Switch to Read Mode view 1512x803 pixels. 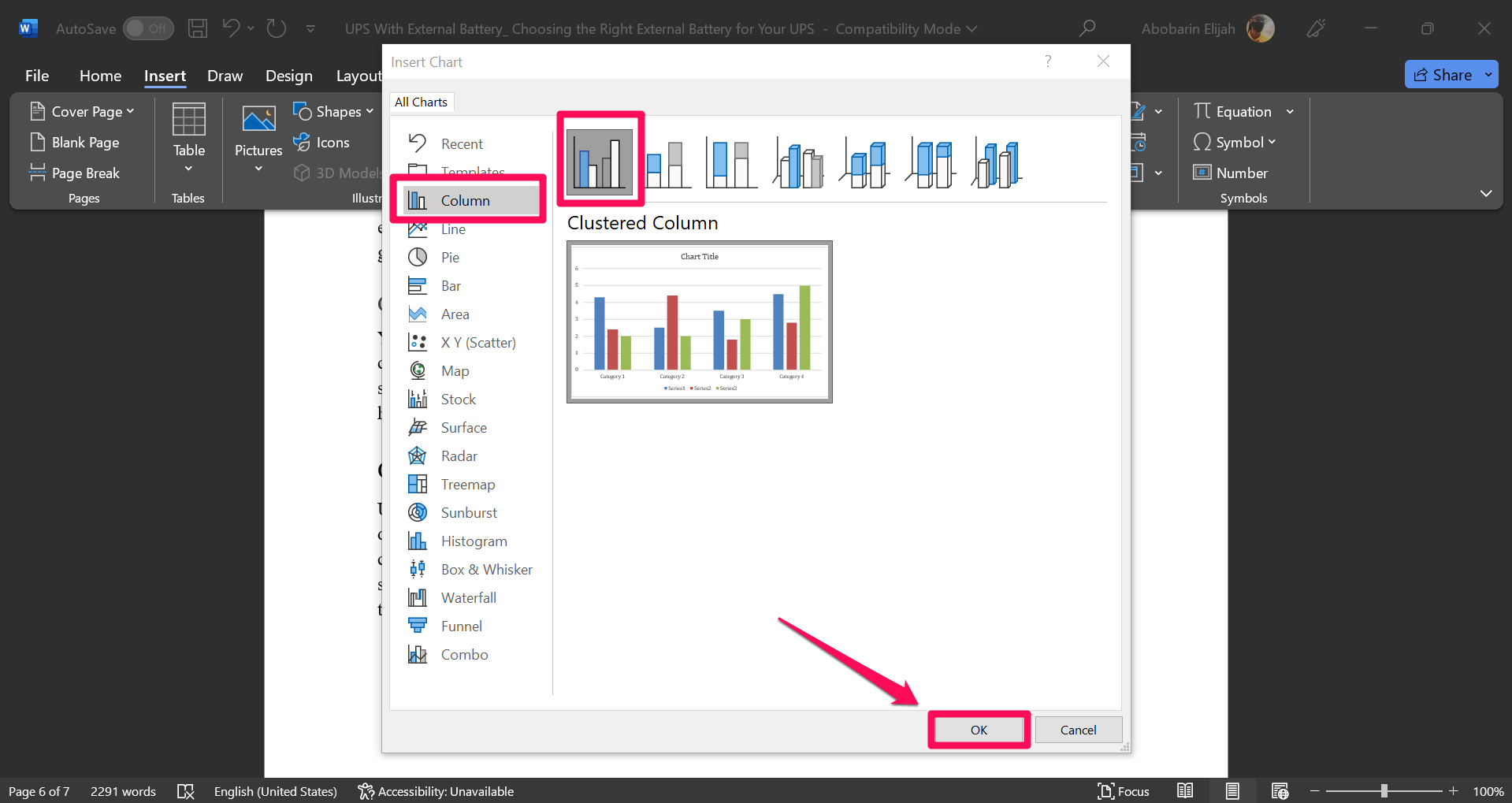click(x=1185, y=790)
